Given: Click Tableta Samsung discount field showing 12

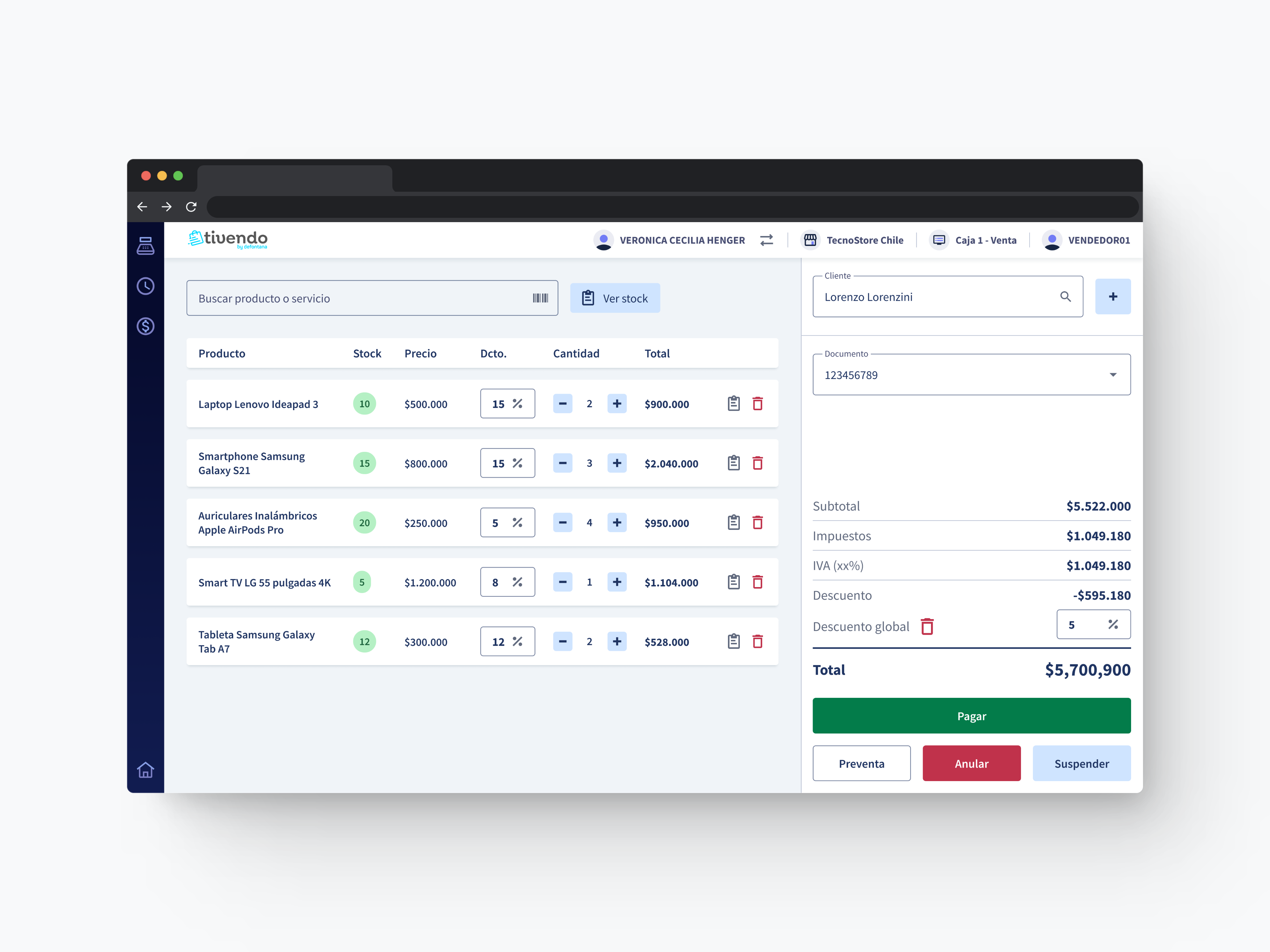Looking at the screenshot, I should (x=508, y=641).
